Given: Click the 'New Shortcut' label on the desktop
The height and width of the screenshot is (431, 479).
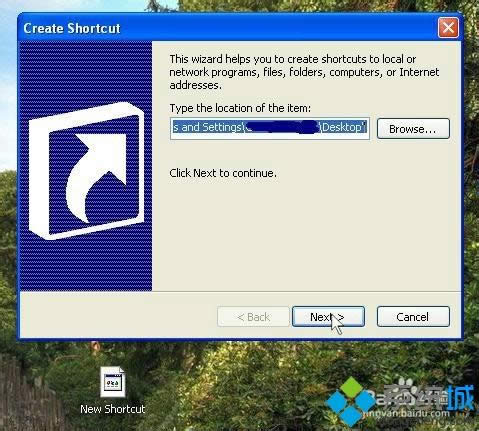Looking at the screenshot, I should (113, 409).
